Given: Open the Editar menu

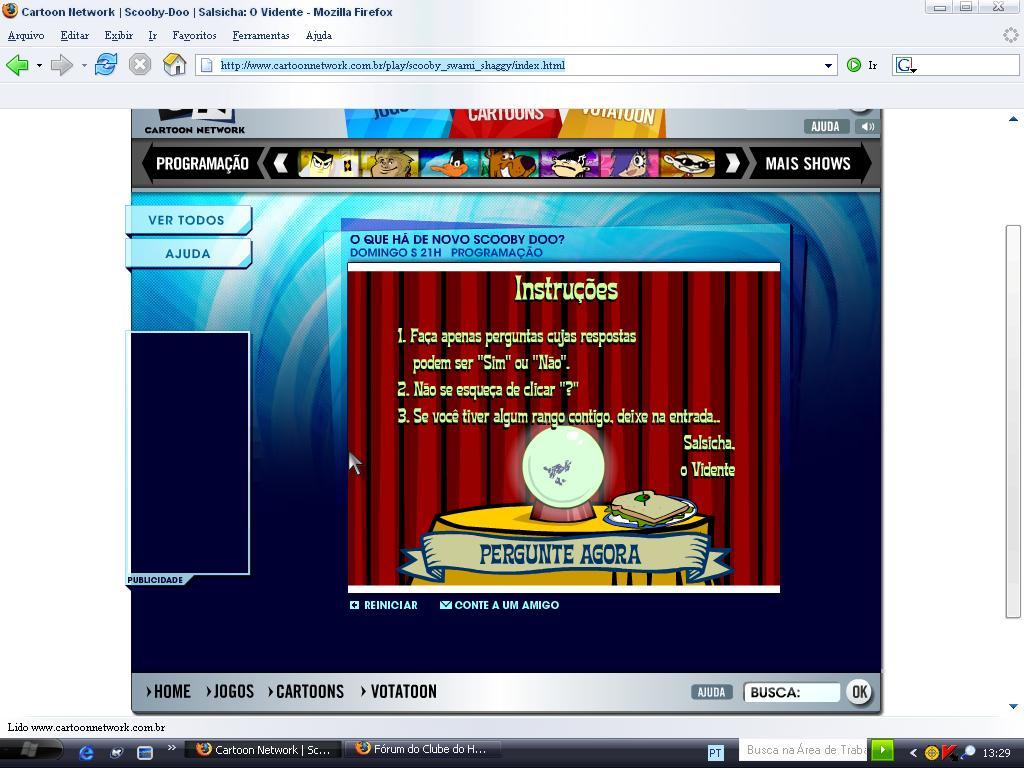Looking at the screenshot, I should [74, 35].
